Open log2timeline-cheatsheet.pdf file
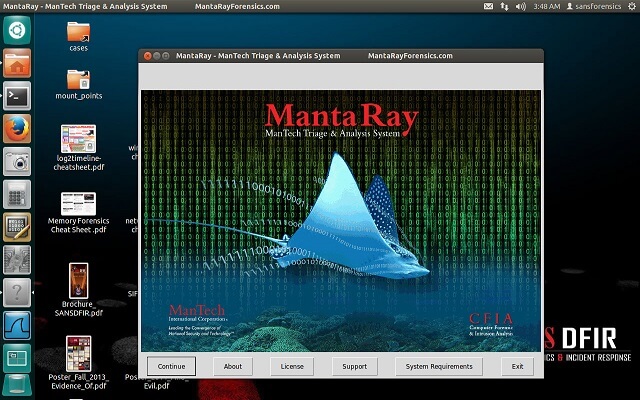Viewport: 640px width, 400px height. [78, 141]
